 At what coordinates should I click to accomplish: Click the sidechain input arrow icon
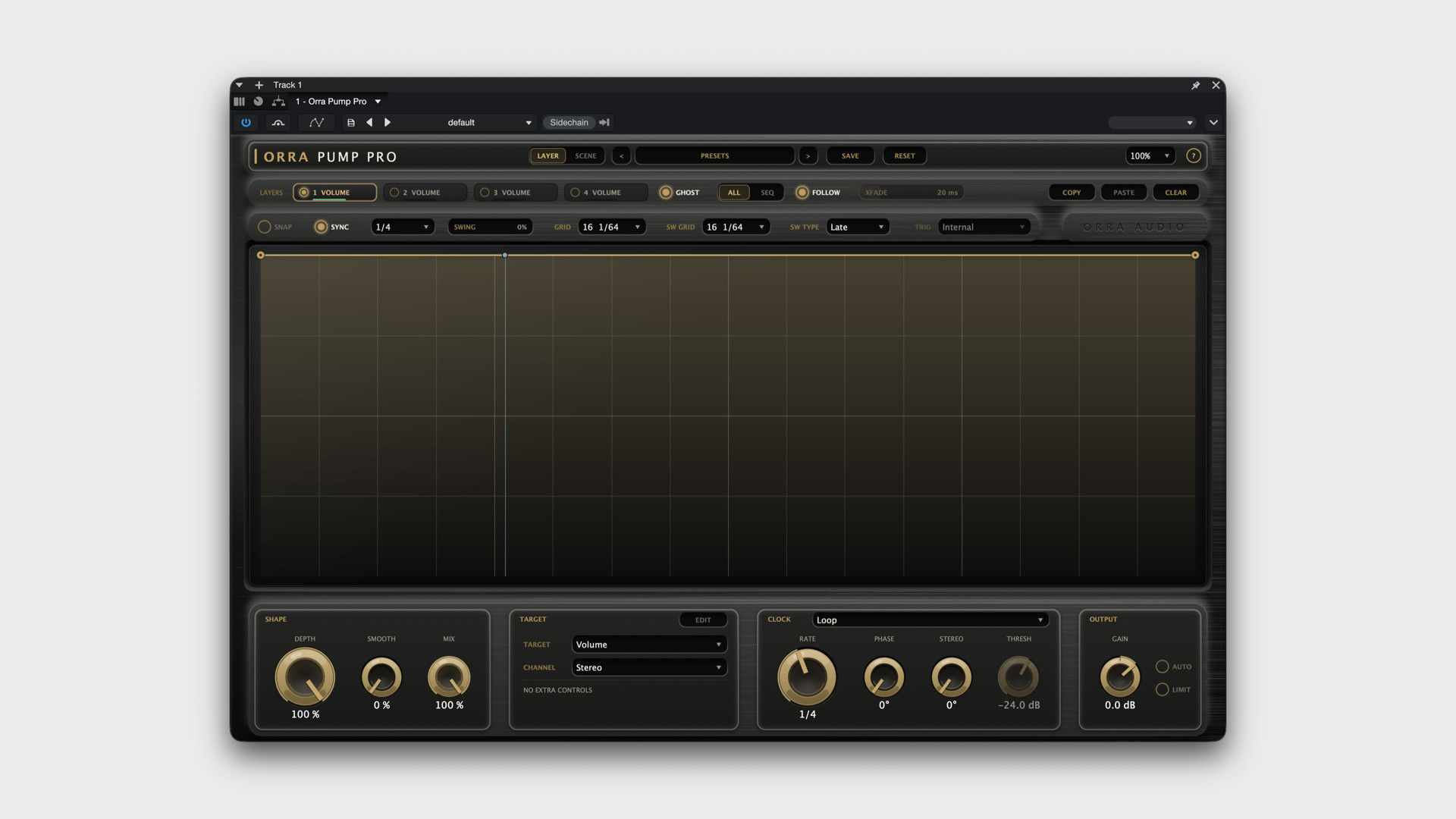click(x=604, y=122)
